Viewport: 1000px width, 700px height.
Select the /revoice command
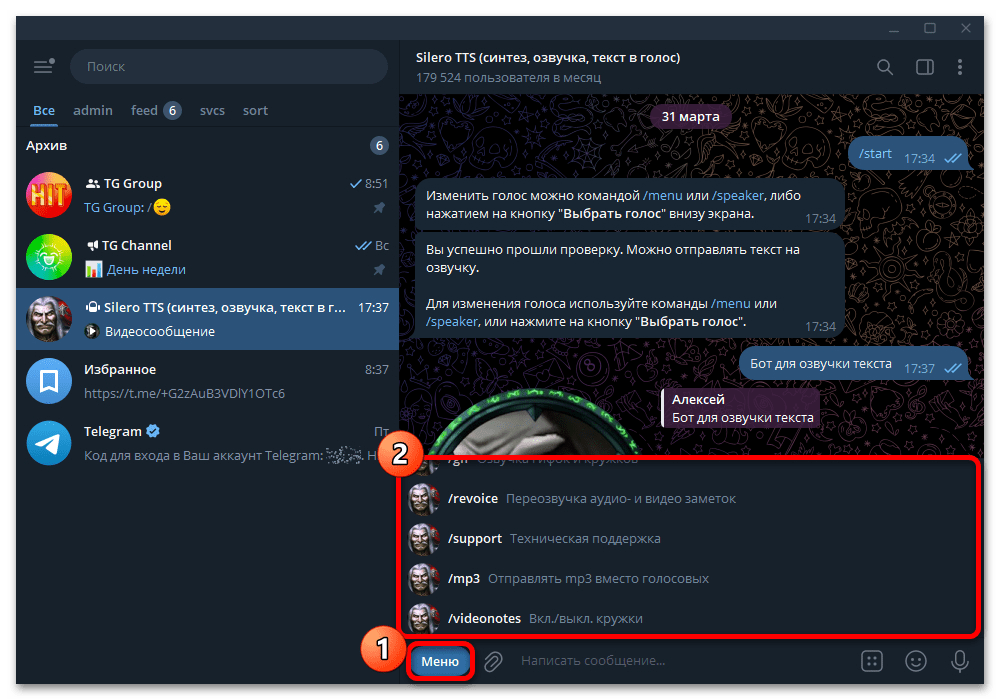click(x=691, y=499)
